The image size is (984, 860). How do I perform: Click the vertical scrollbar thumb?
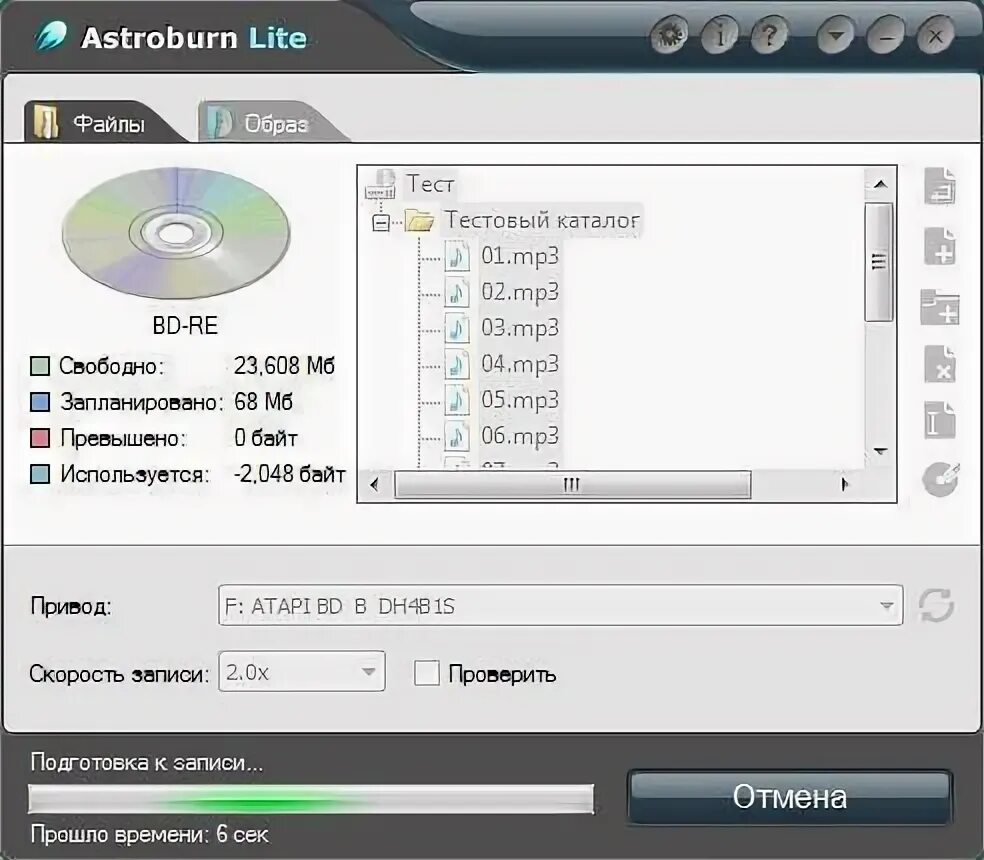click(879, 262)
